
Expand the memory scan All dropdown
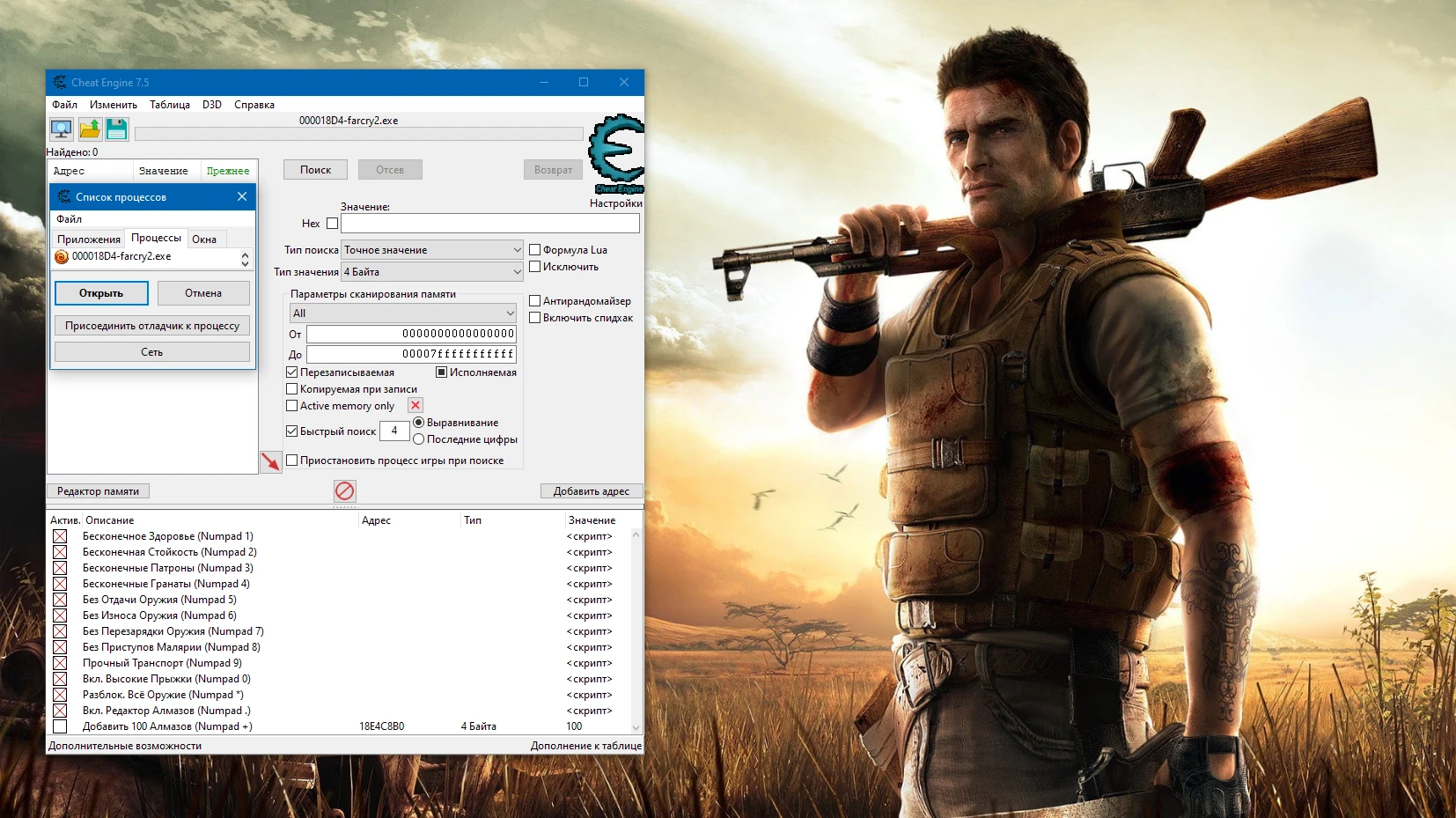click(509, 313)
